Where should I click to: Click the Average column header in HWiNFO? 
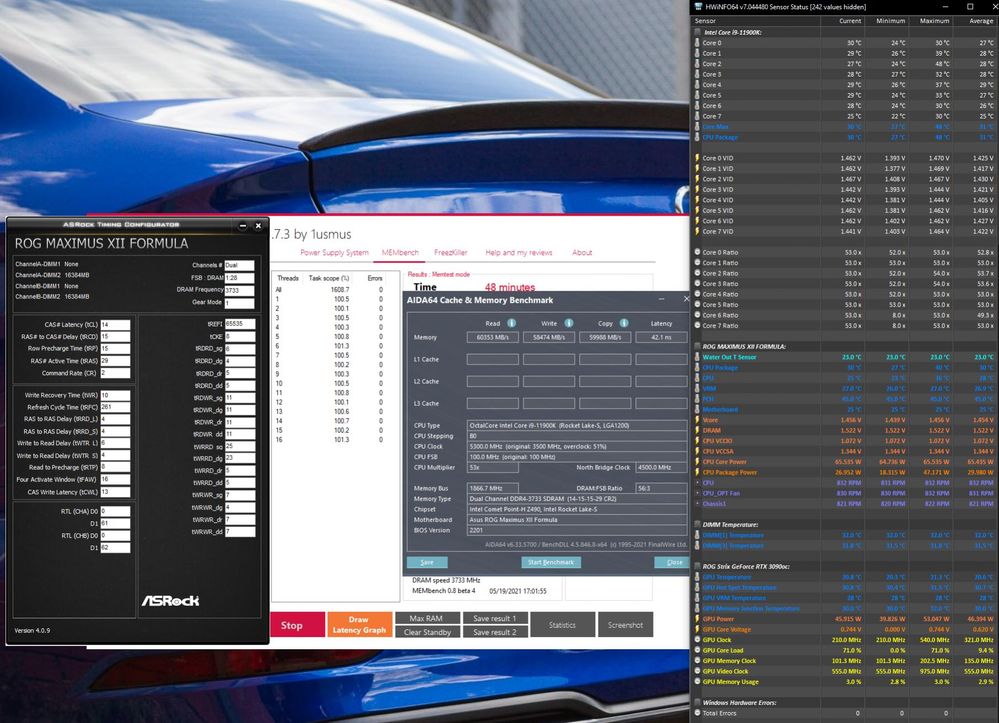tap(975, 20)
